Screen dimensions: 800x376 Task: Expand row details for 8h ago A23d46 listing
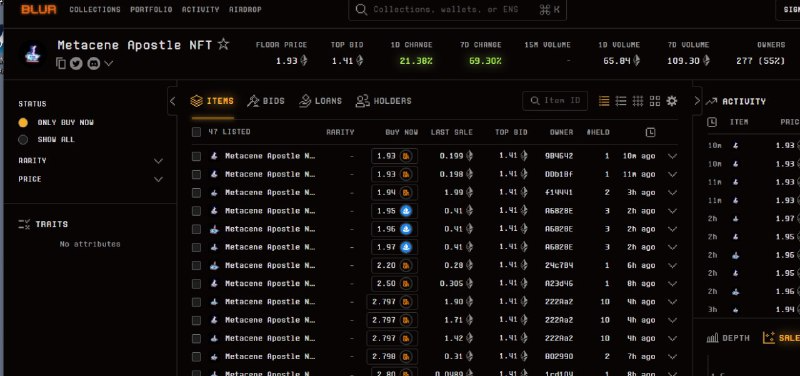(x=672, y=284)
